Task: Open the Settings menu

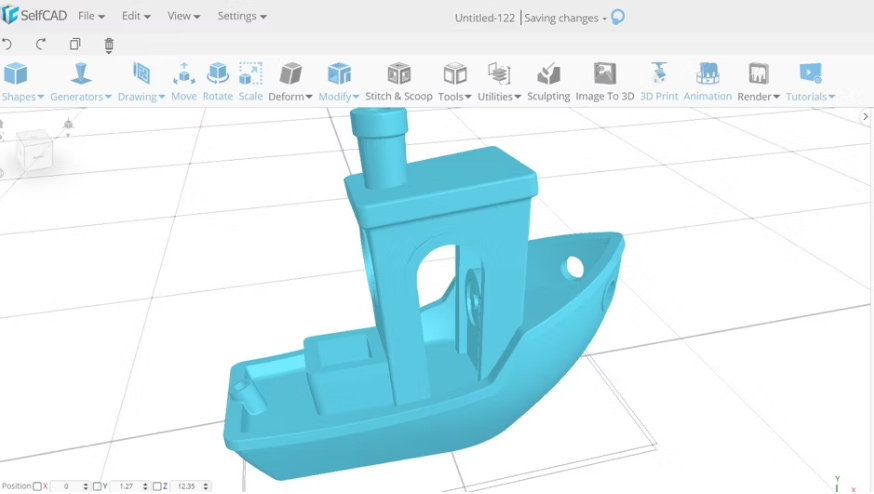Action: (242, 16)
